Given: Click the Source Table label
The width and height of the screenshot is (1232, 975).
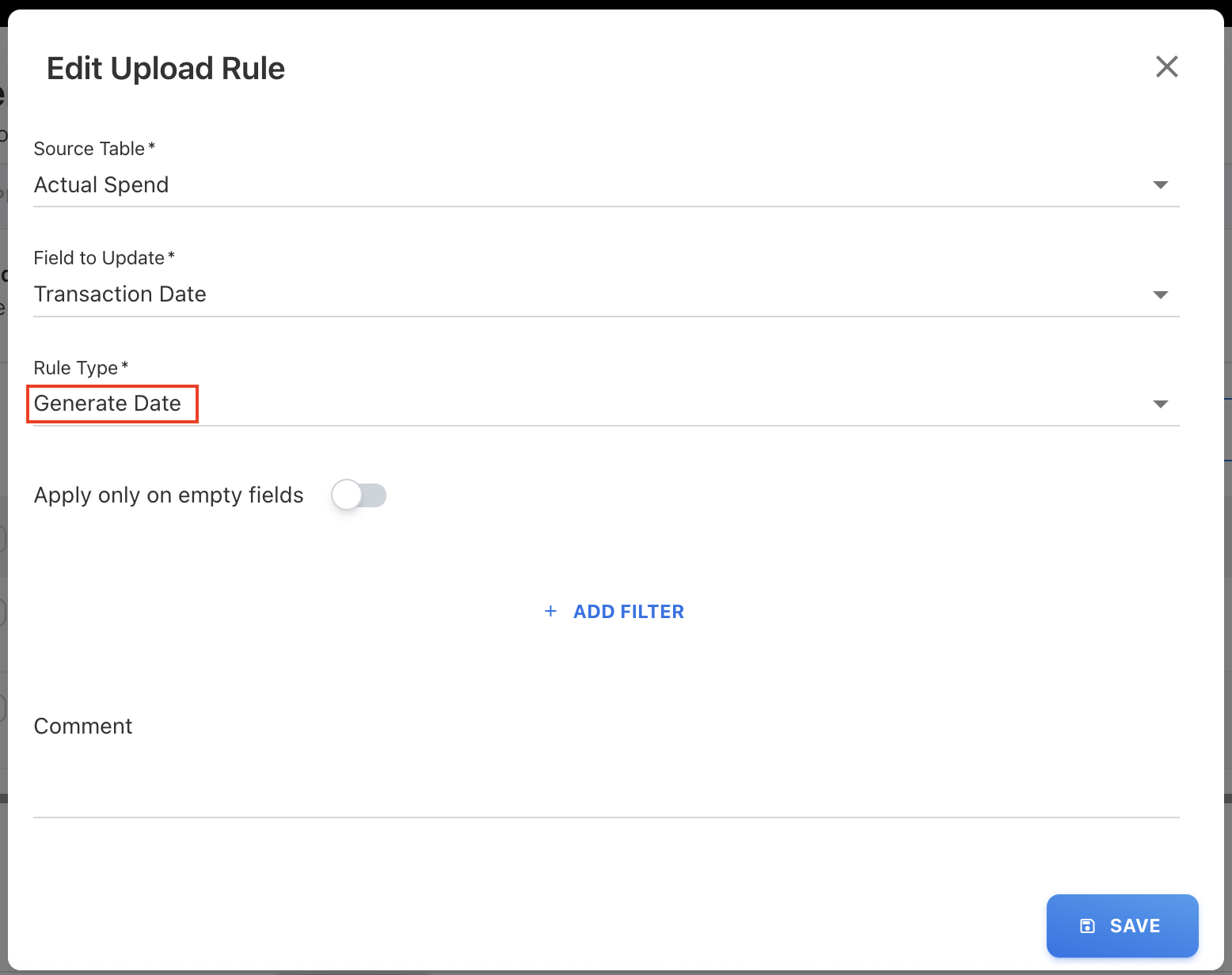Looking at the screenshot, I should pos(89,149).
